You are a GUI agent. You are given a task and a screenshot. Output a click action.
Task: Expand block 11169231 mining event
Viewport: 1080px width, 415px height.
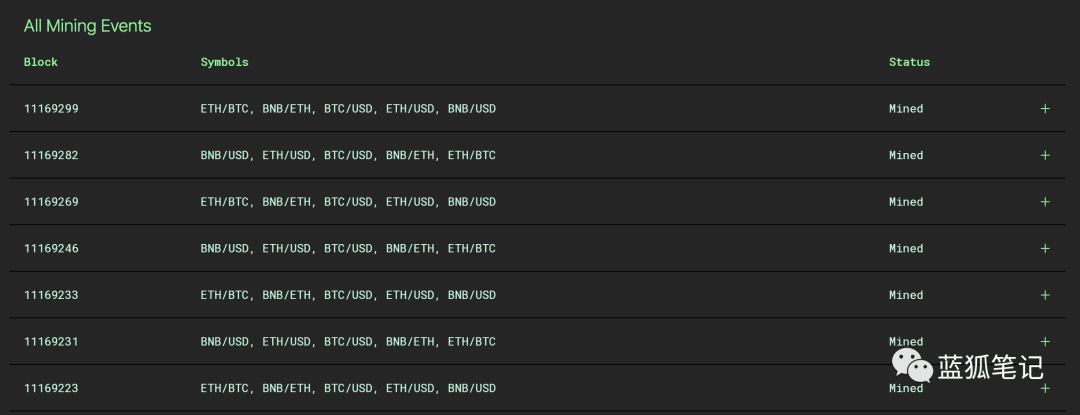click(x=1045, y=341)
